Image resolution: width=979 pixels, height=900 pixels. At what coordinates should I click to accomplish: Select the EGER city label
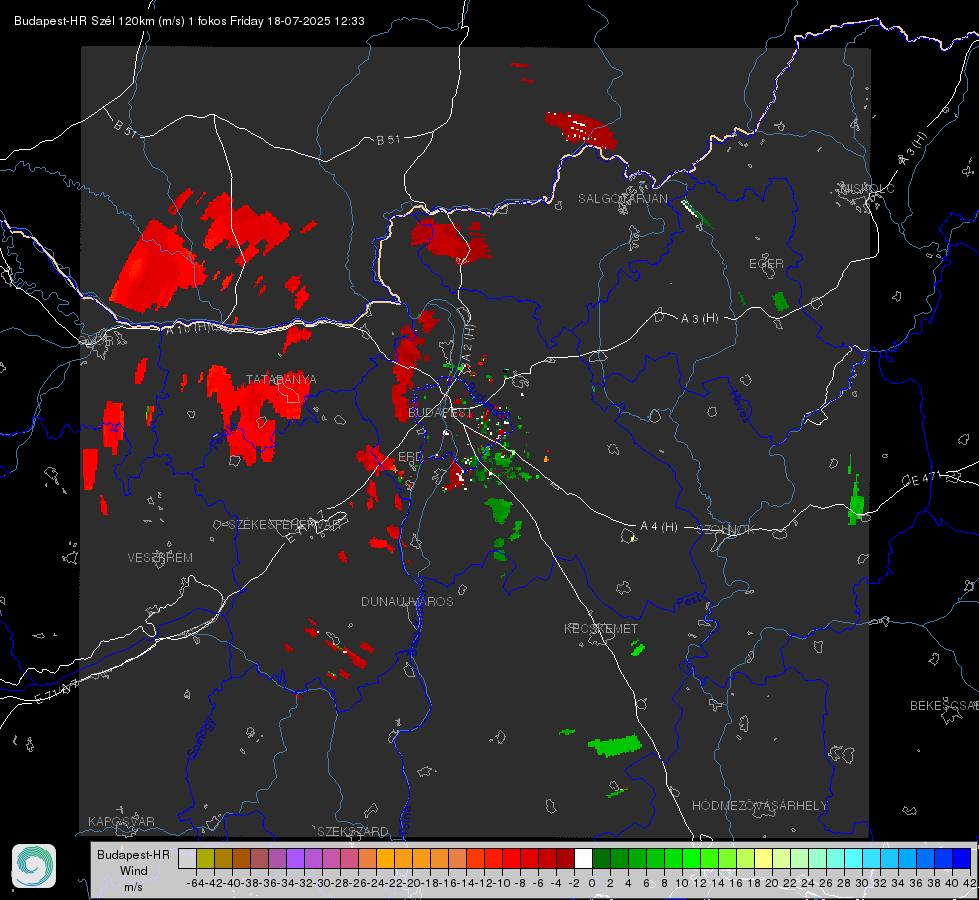coord(766,264)
